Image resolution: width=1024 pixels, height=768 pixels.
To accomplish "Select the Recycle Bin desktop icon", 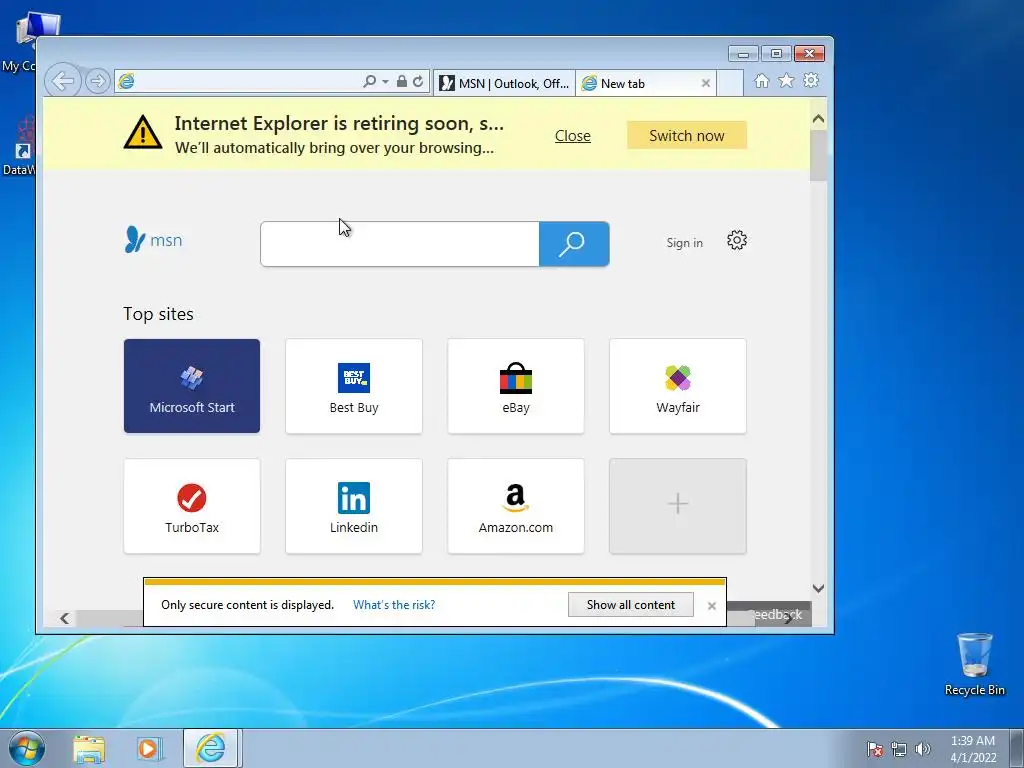I will tap(974, 664).
